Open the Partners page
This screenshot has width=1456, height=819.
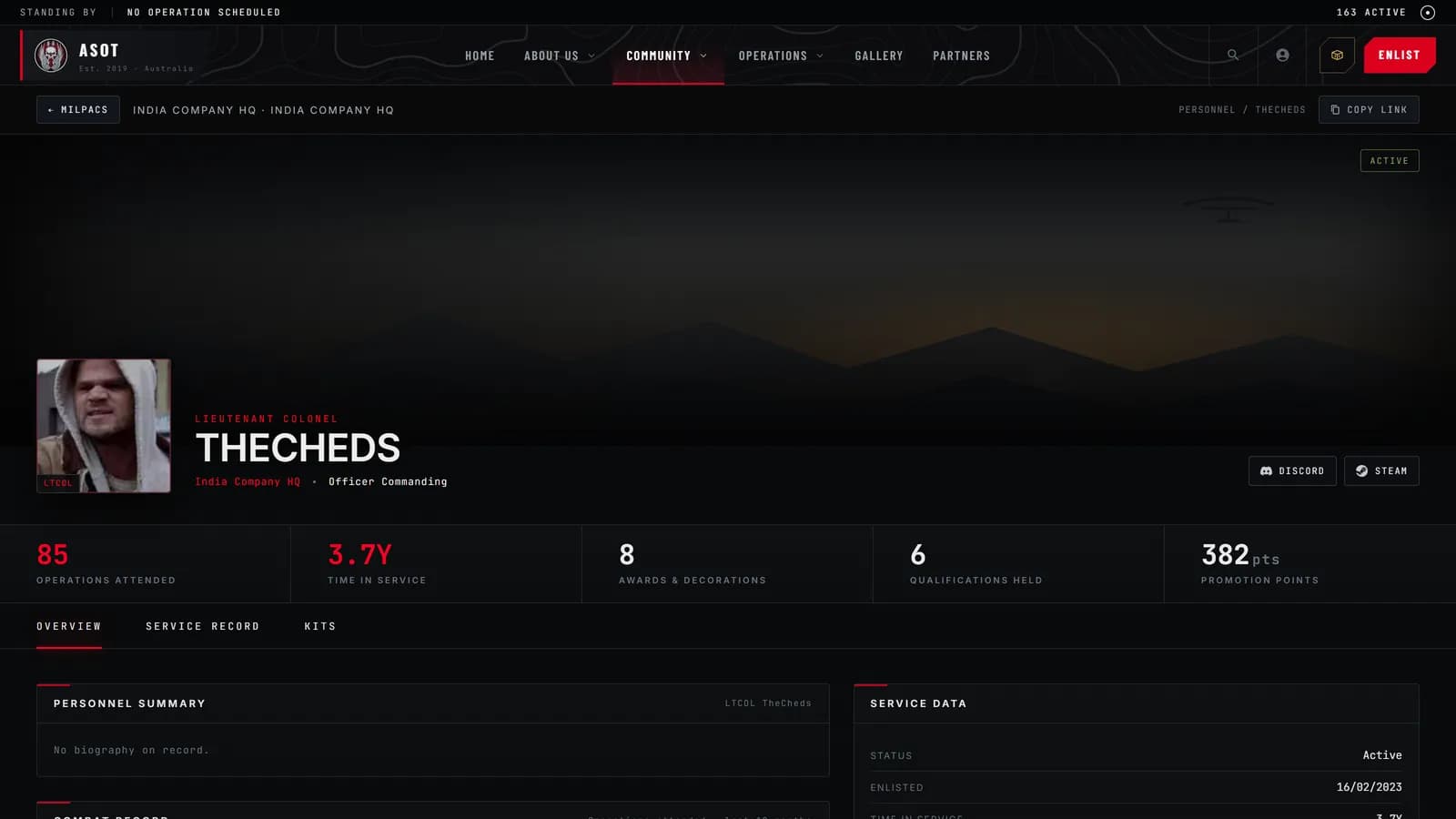(961, 56)
